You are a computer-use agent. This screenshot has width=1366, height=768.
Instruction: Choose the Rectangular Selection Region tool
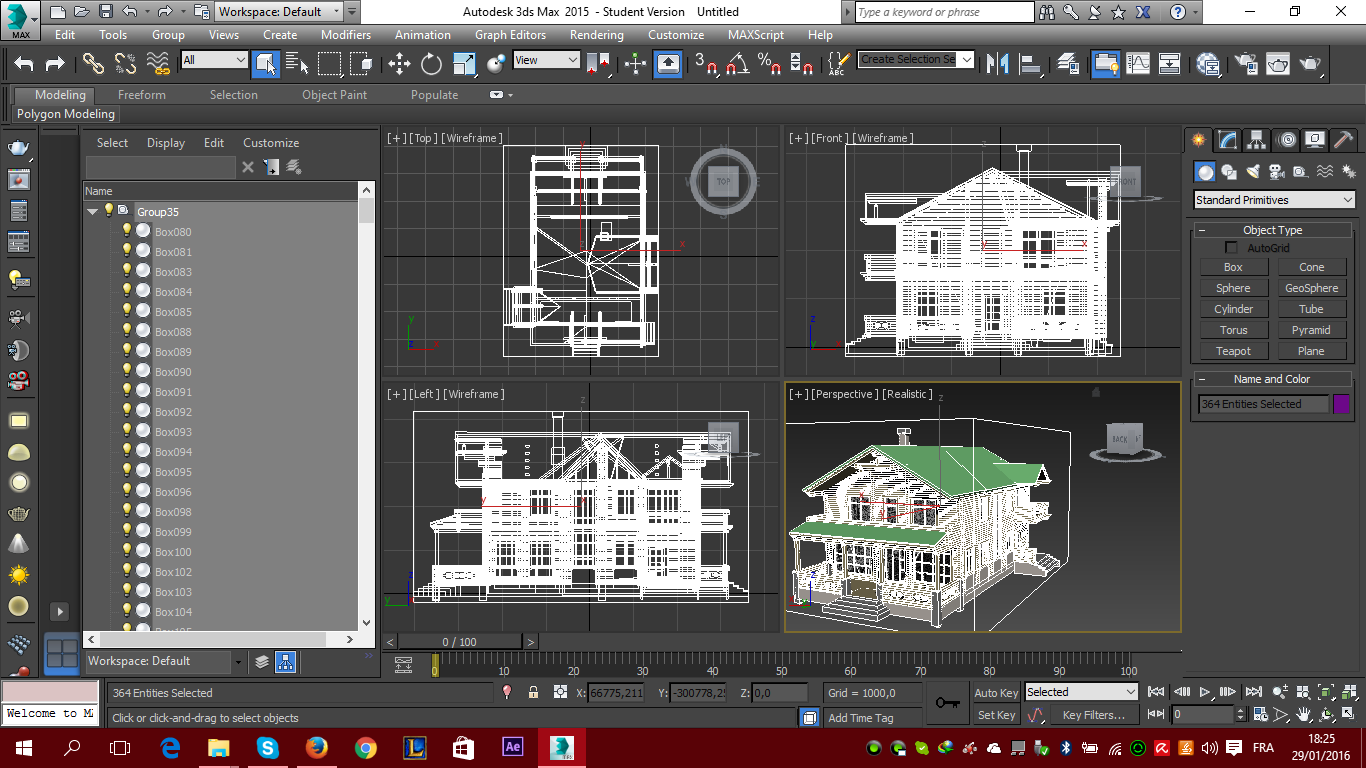pos(329,64)
